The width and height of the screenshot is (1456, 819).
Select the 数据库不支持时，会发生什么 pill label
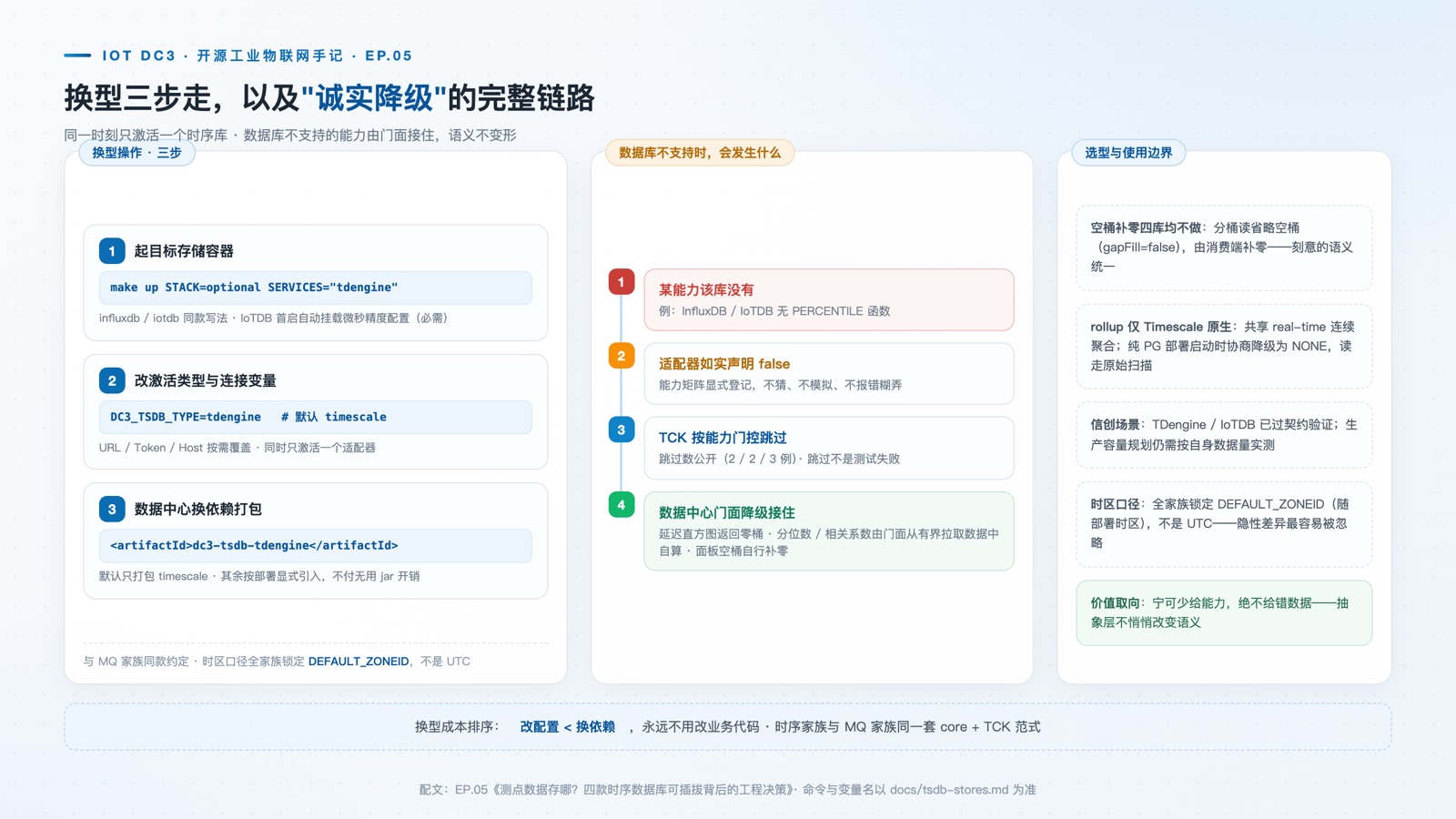pyautogui.click(x=700, y=153)
